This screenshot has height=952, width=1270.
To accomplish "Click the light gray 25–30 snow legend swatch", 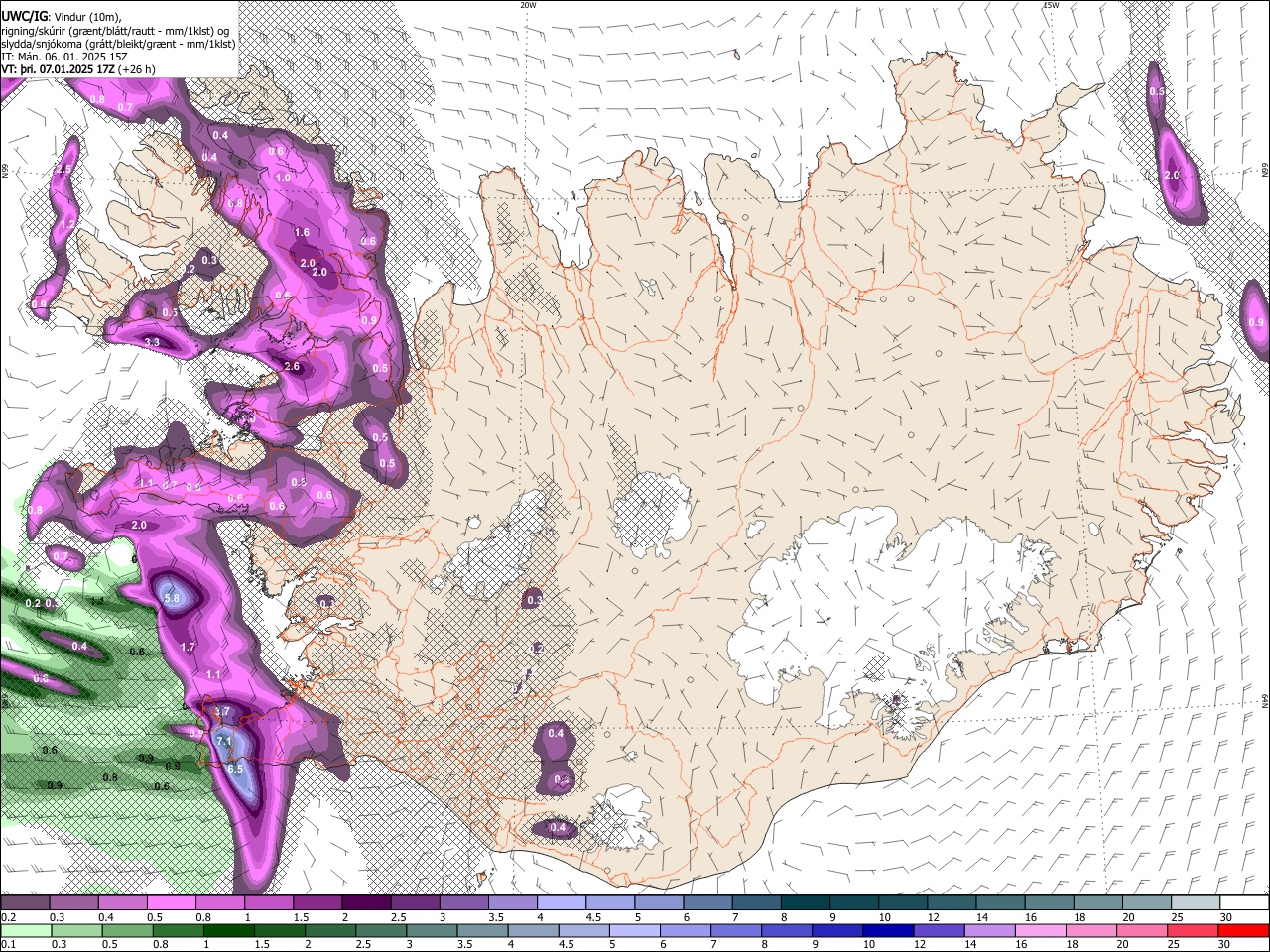I will (1196, 903).
